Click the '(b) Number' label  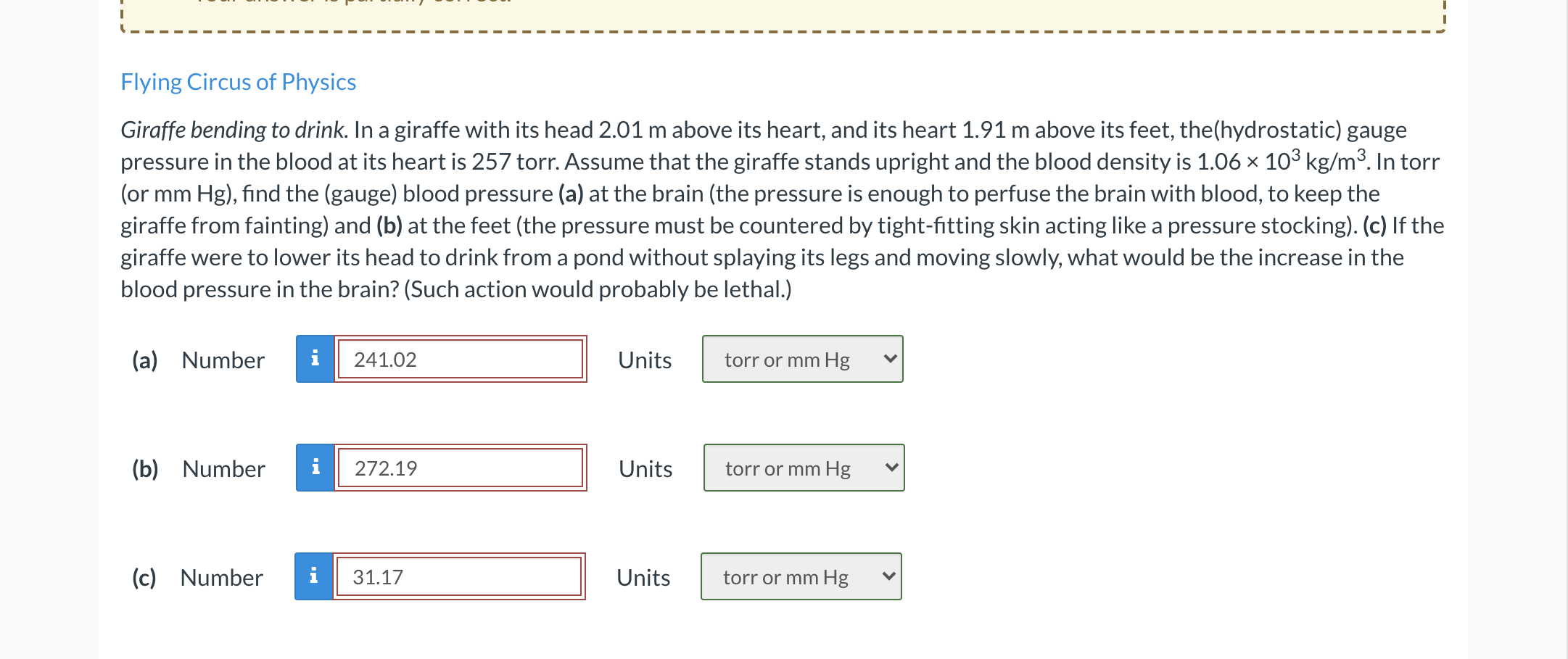point(198,469)
